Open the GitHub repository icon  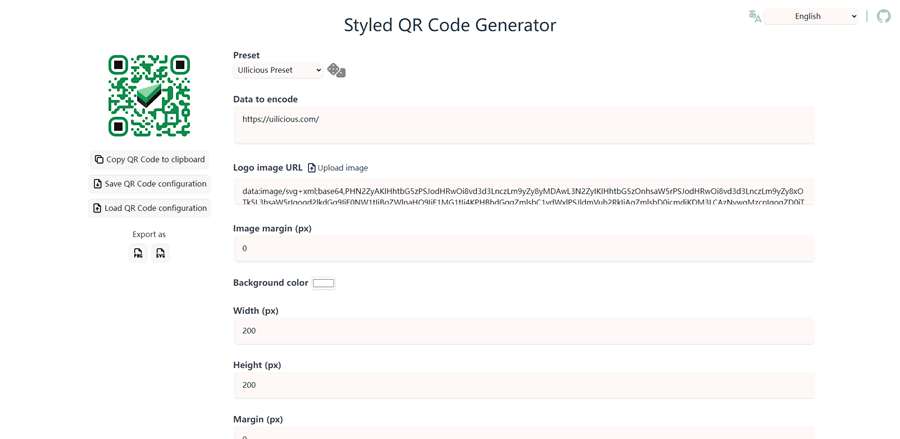point(883,16)
